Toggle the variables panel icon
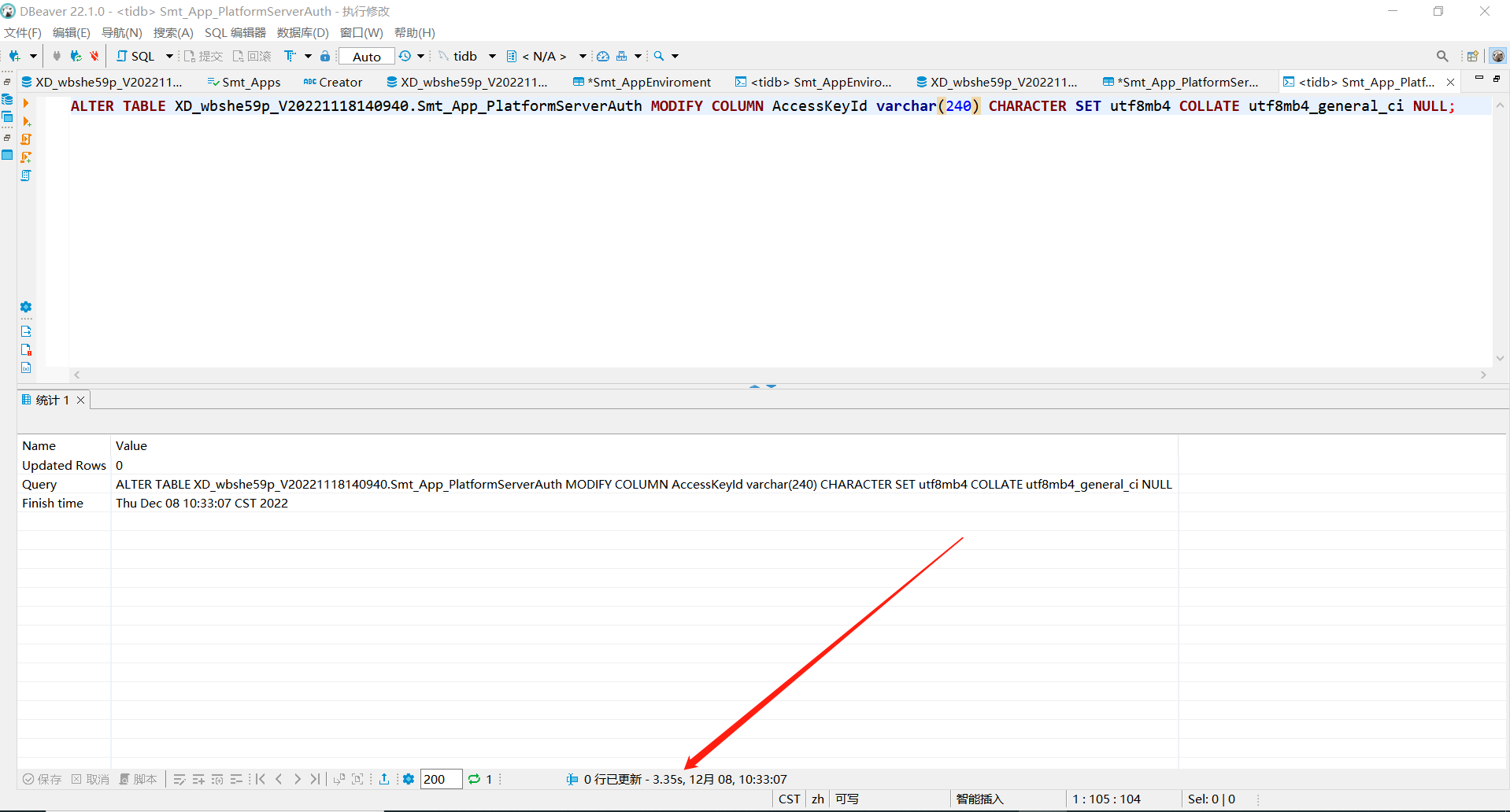This screenshot has height=812, width=1510. pyautogui.click(x=26, y=367)
